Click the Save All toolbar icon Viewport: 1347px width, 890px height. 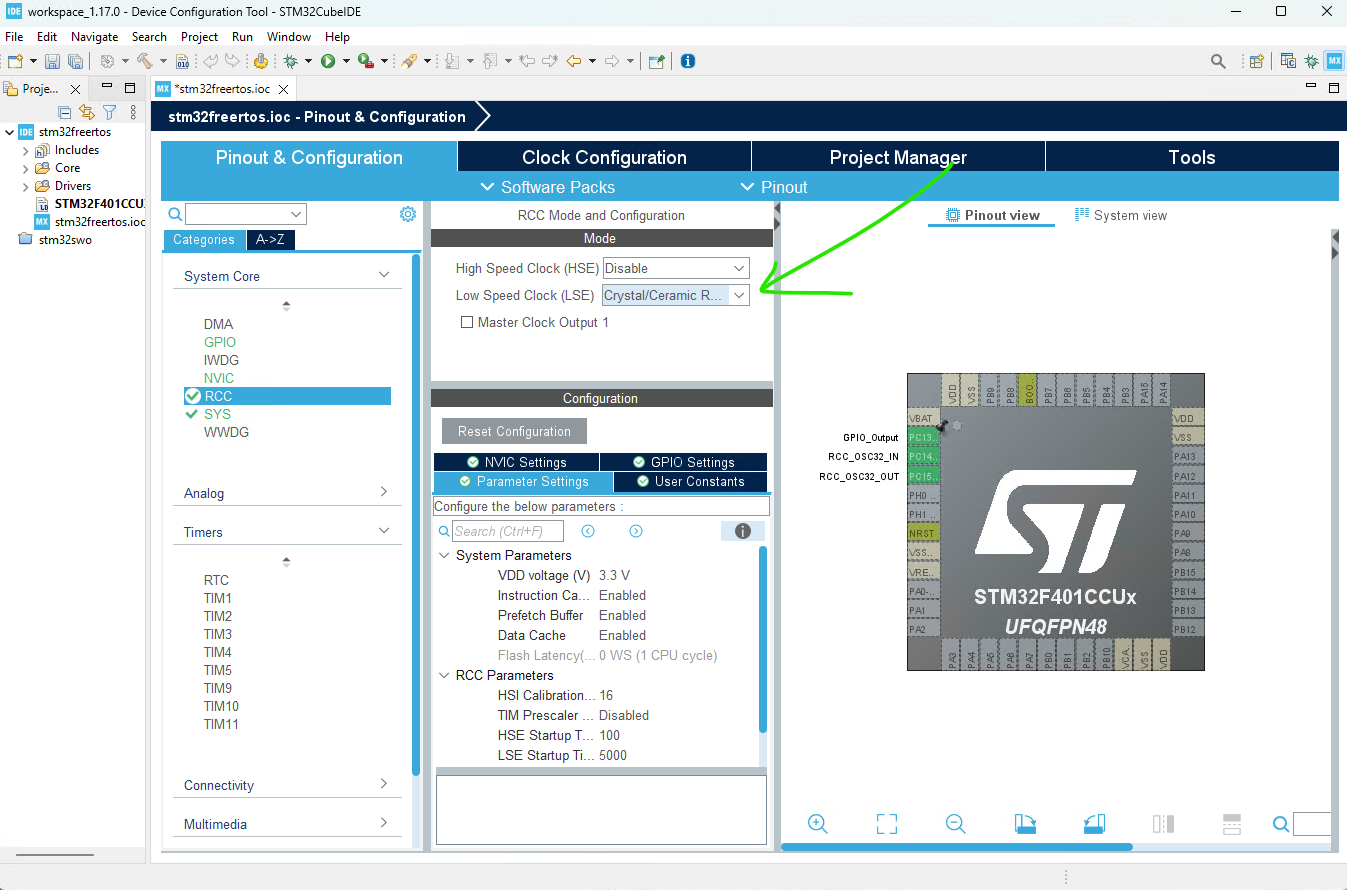[x=74, y=61]
